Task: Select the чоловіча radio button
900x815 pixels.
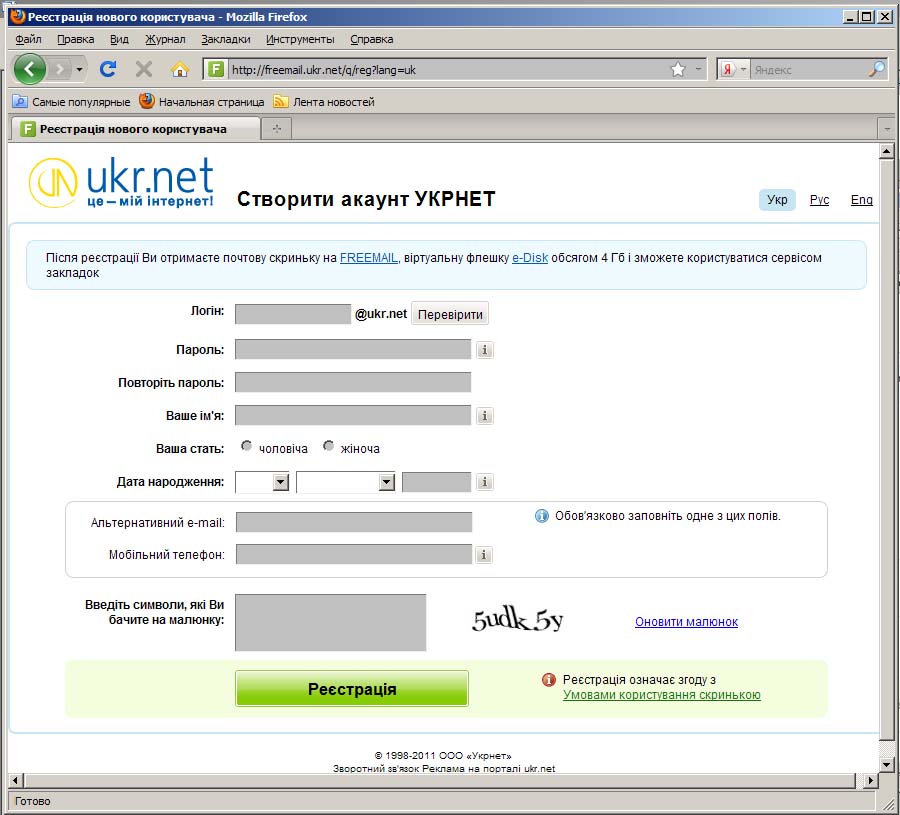Action: (x=246, y=446)
